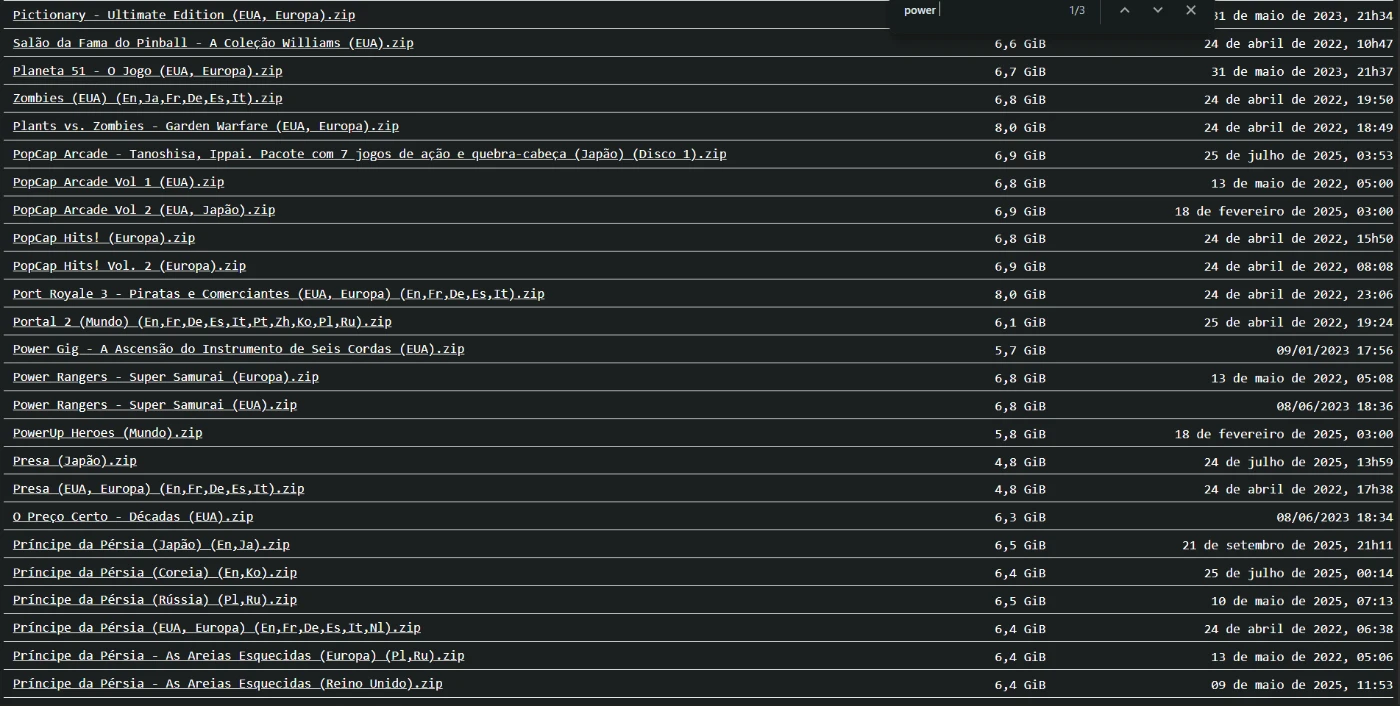Select PopCap Arcade Vol 2 zip link
This screenshot has width=1400, height=706.
pos(143,210)
